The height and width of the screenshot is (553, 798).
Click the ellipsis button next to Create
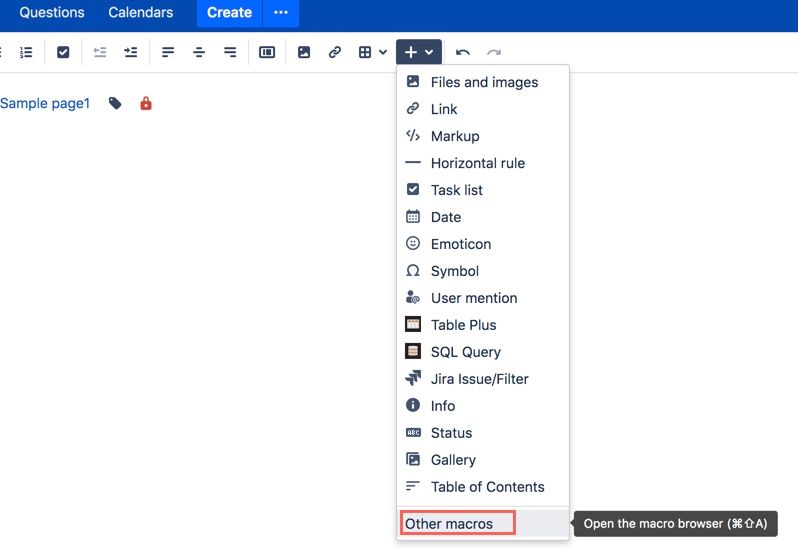(x=281, y=12)
